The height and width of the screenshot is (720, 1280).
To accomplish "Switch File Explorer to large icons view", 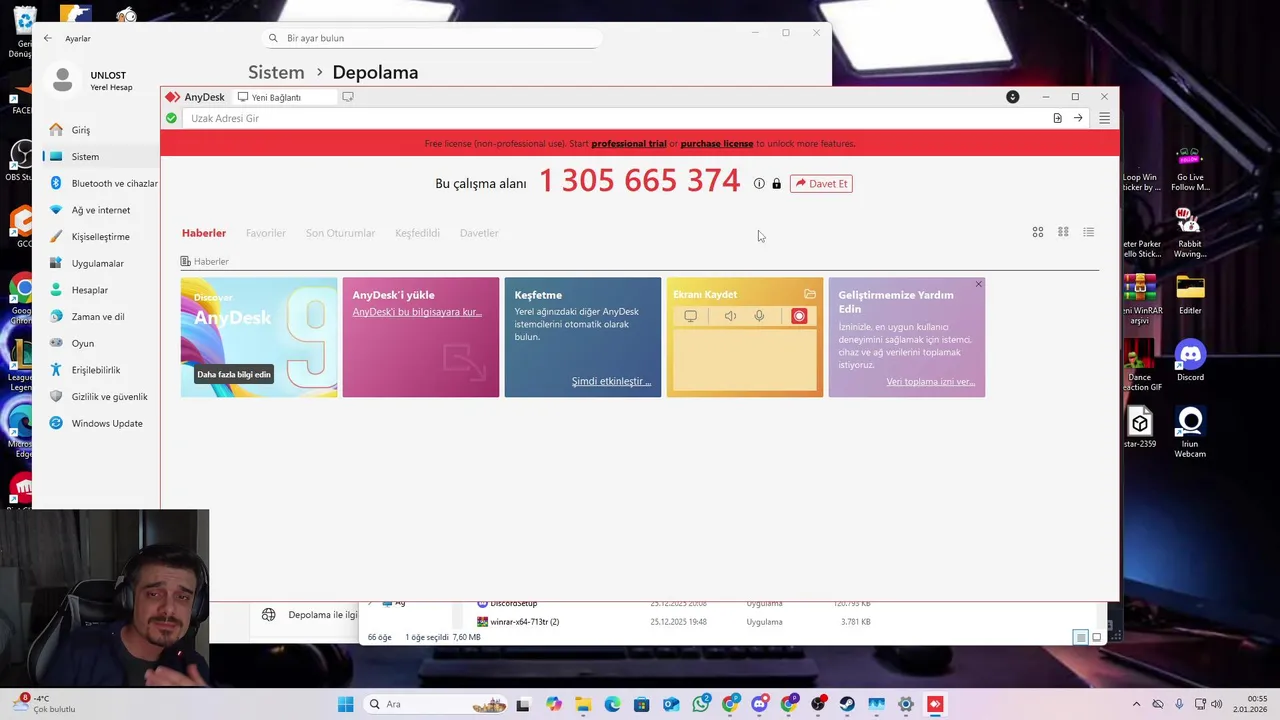I will (1097, 637).
